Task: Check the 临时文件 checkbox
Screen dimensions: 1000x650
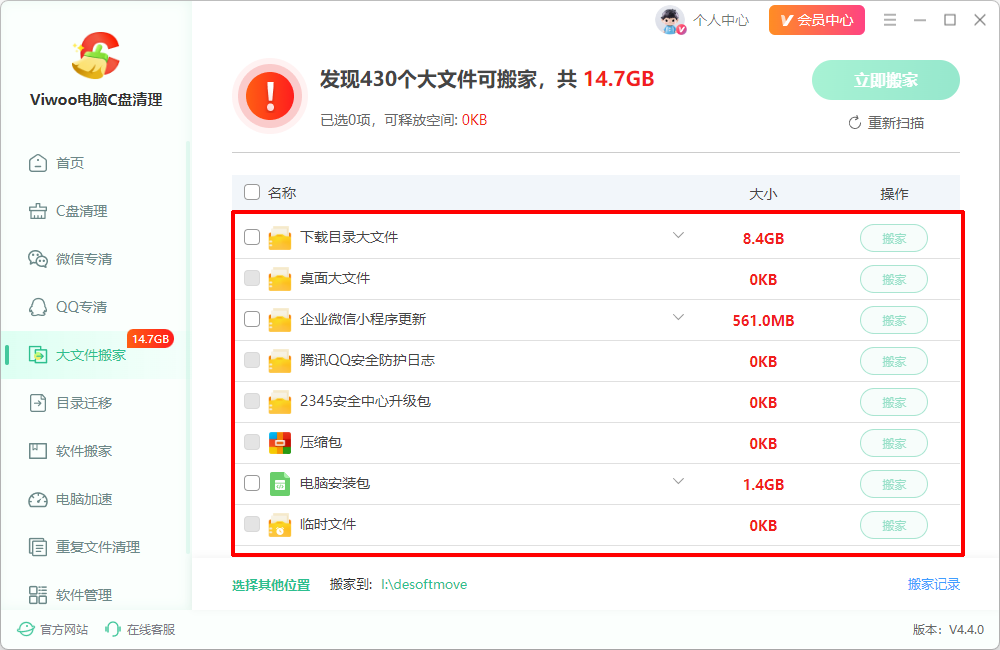Action: (x=252, y=524)
